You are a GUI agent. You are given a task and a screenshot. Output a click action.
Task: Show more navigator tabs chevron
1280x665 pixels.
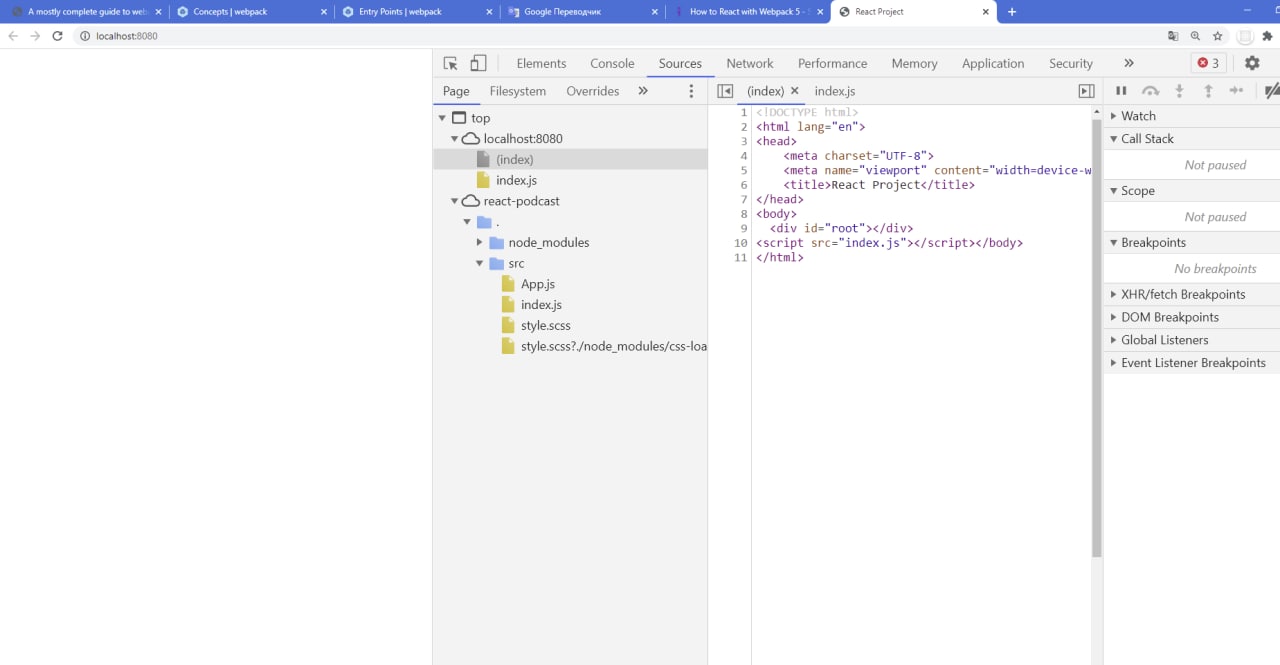(x=643, y=91)
